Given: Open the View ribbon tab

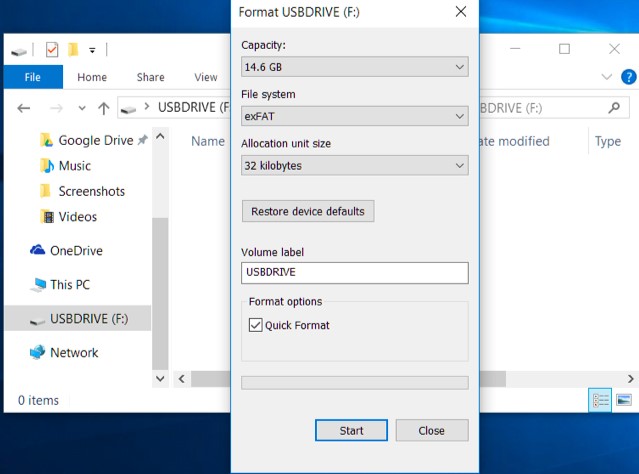Looking at the screenshot, I should [x=205, y=77].
